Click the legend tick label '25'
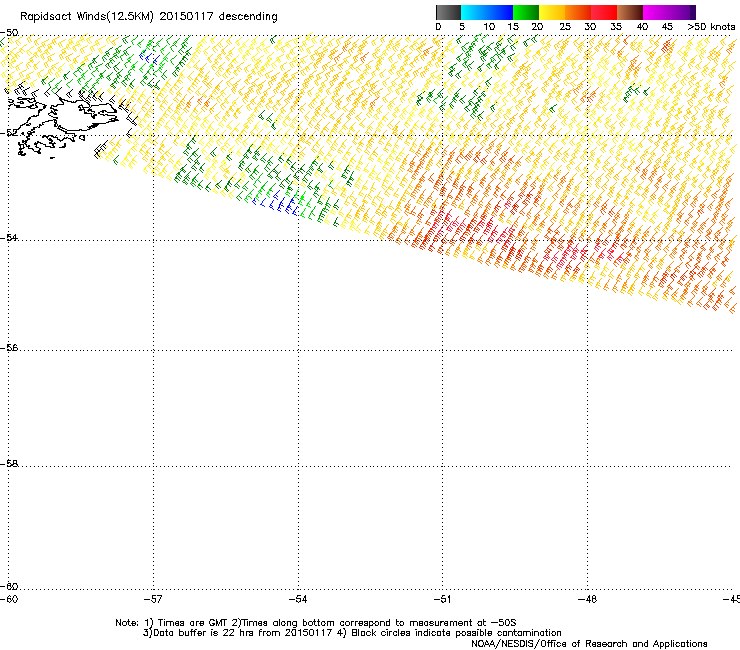The height and width of the screenshot is (650, 740). coord(565,27)
